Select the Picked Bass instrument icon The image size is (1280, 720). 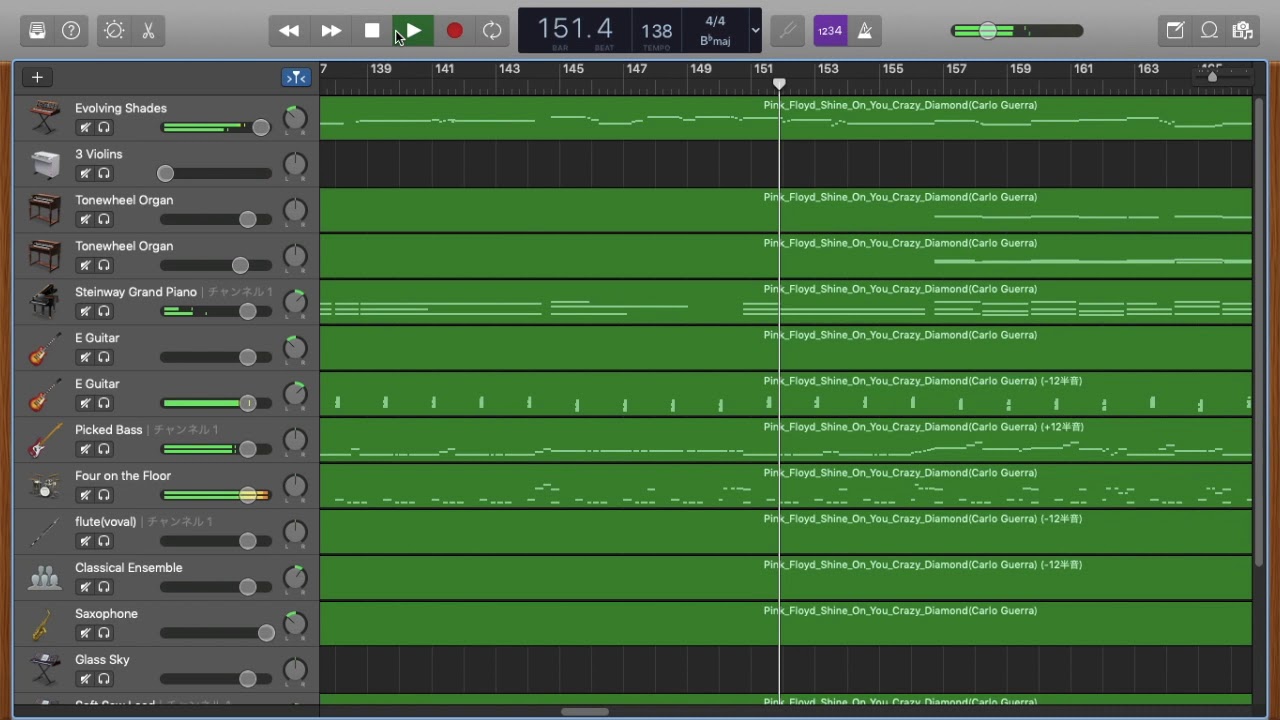point(45,440)
